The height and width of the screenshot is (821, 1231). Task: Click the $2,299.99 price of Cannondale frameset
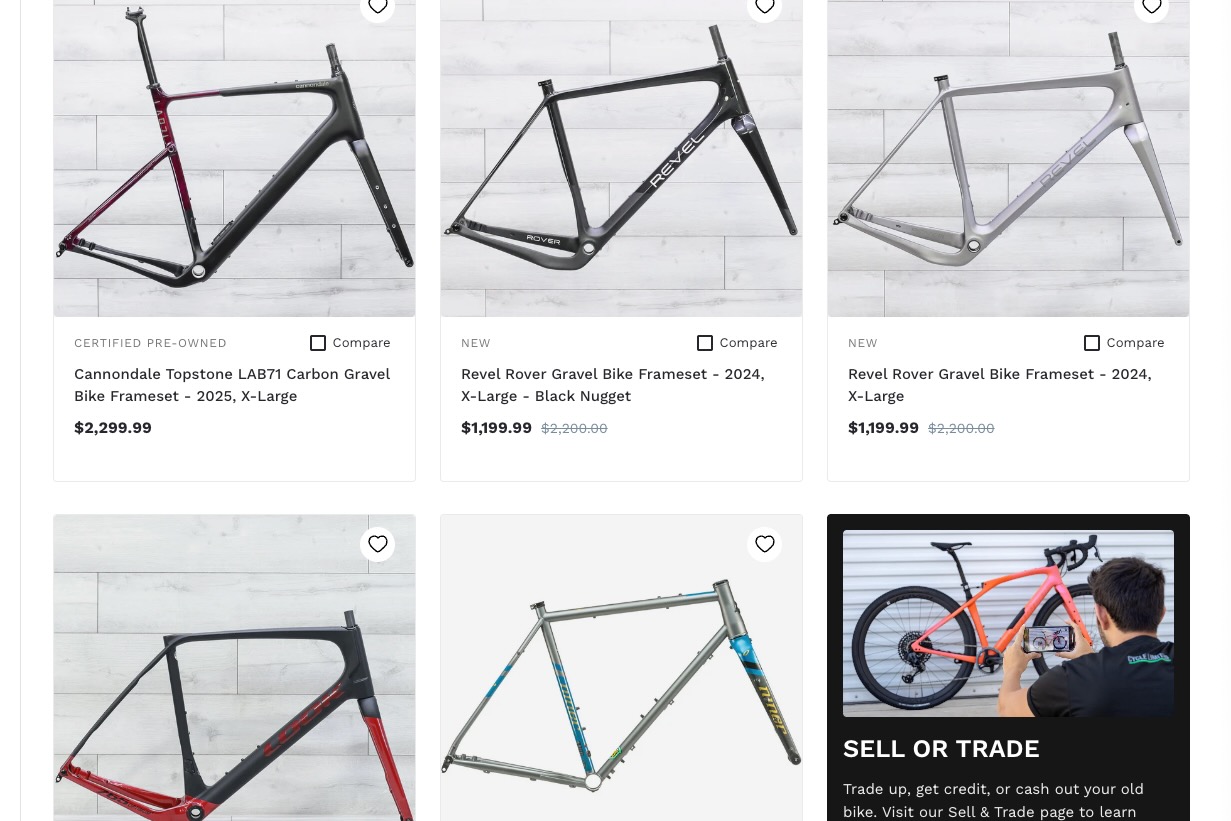[x=113, y=428]
